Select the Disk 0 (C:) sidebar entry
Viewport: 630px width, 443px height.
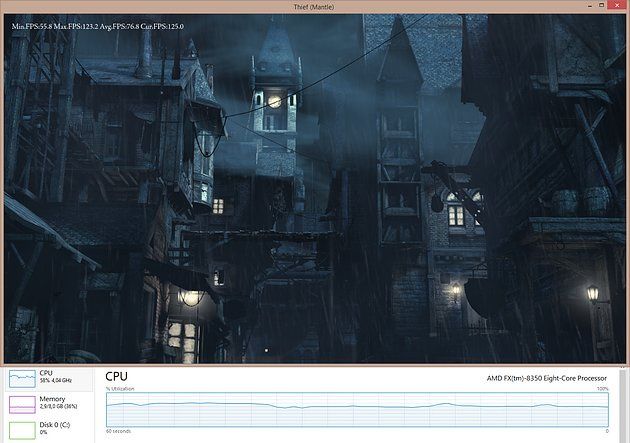pos(49,429)
